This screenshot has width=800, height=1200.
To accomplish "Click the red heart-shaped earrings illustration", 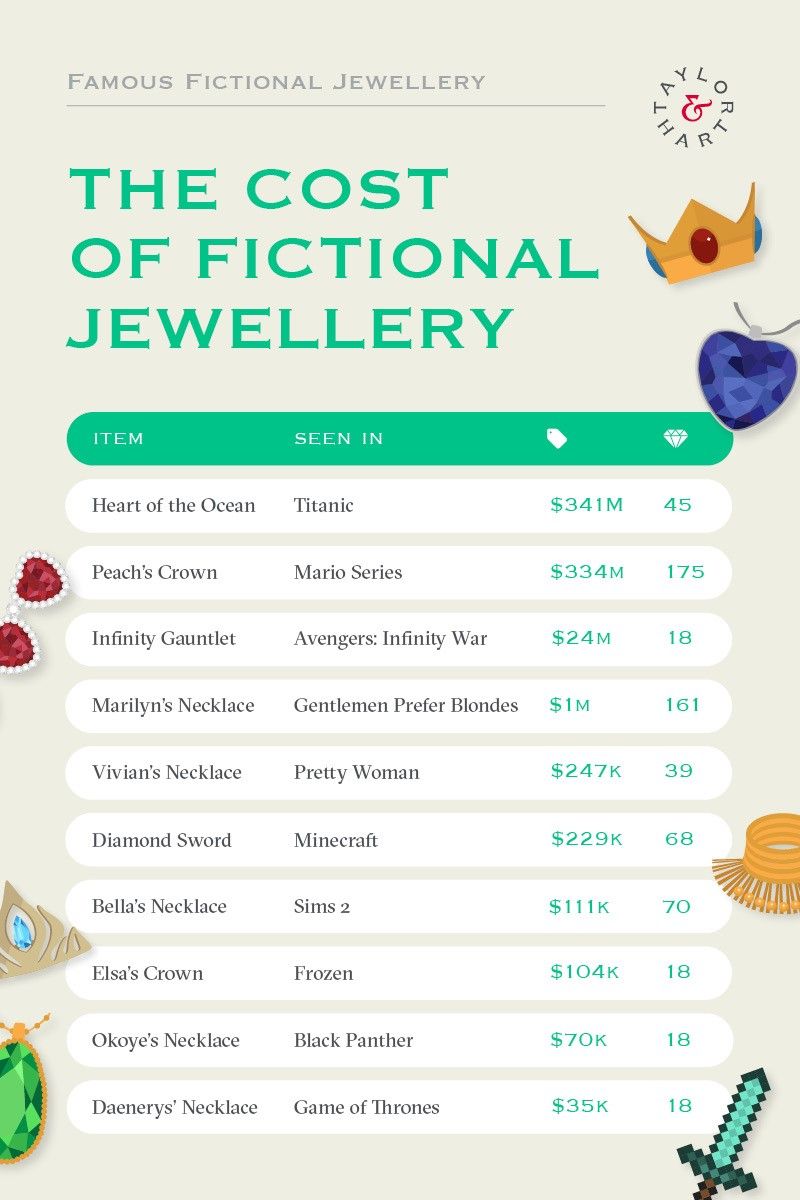I will click(x=32, y=611).
